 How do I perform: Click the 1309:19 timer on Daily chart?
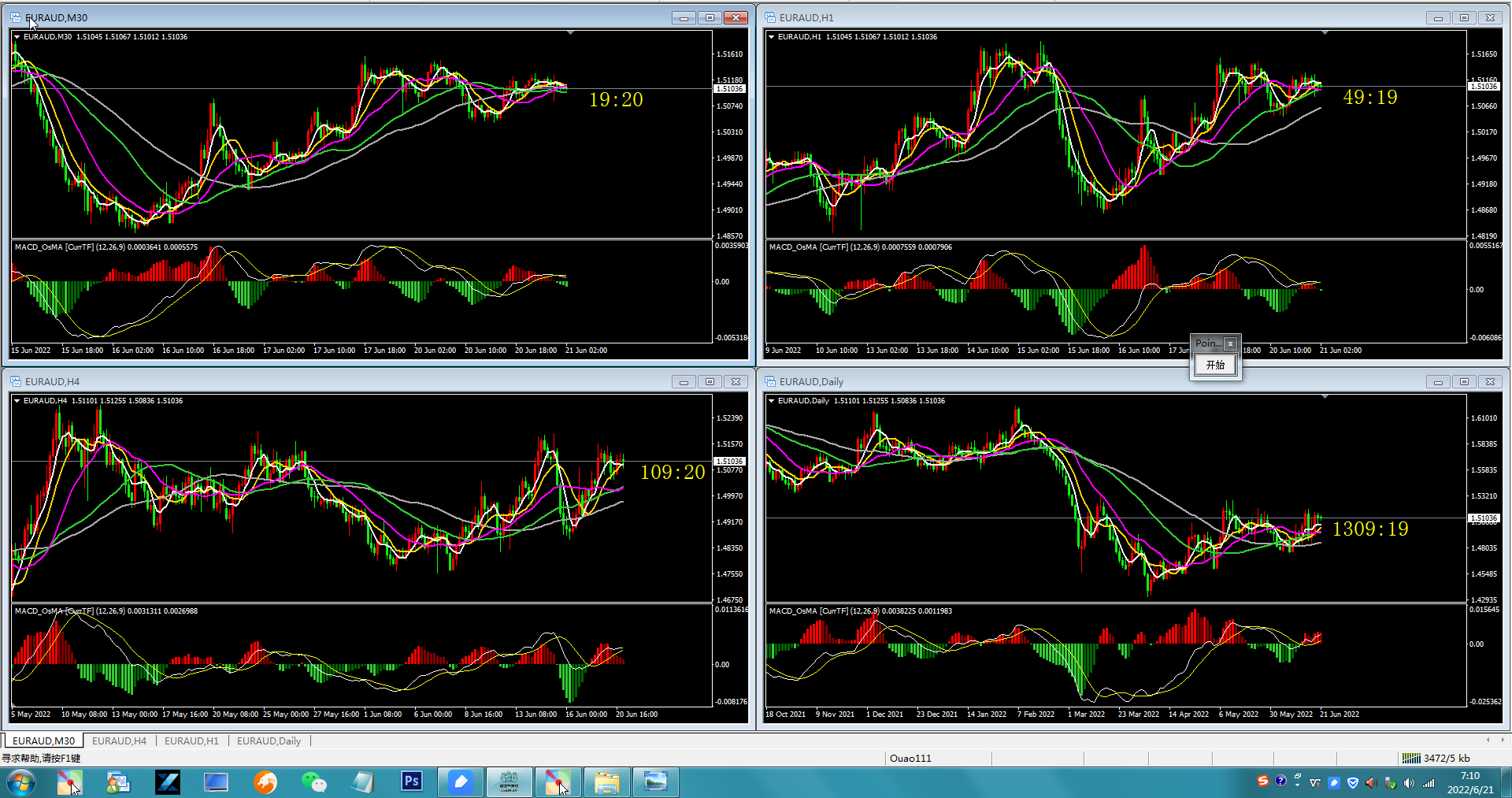click(x=1370, y=529)
